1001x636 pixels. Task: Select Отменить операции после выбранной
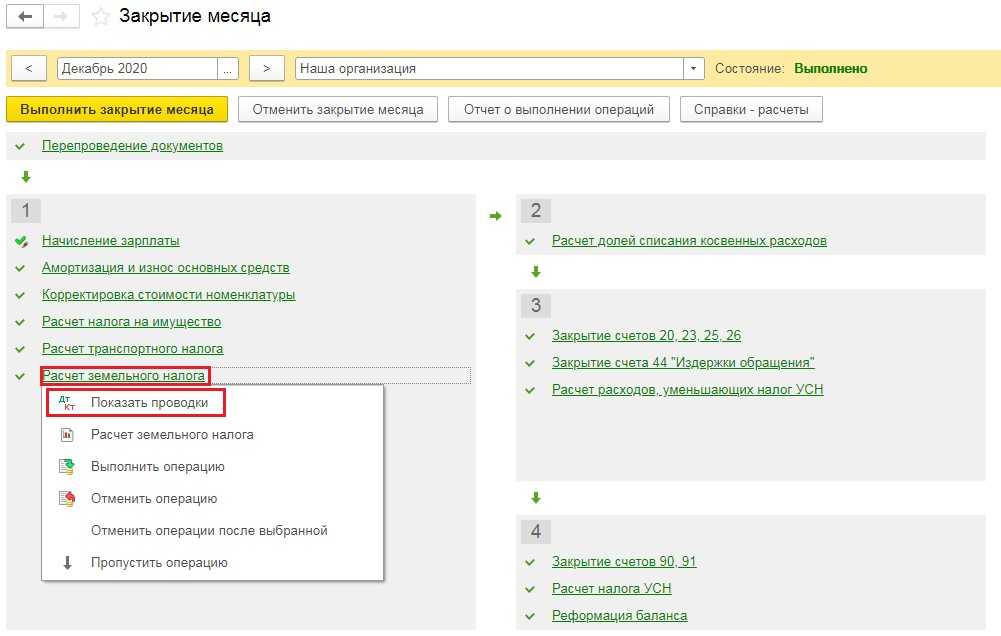point(209,531)
